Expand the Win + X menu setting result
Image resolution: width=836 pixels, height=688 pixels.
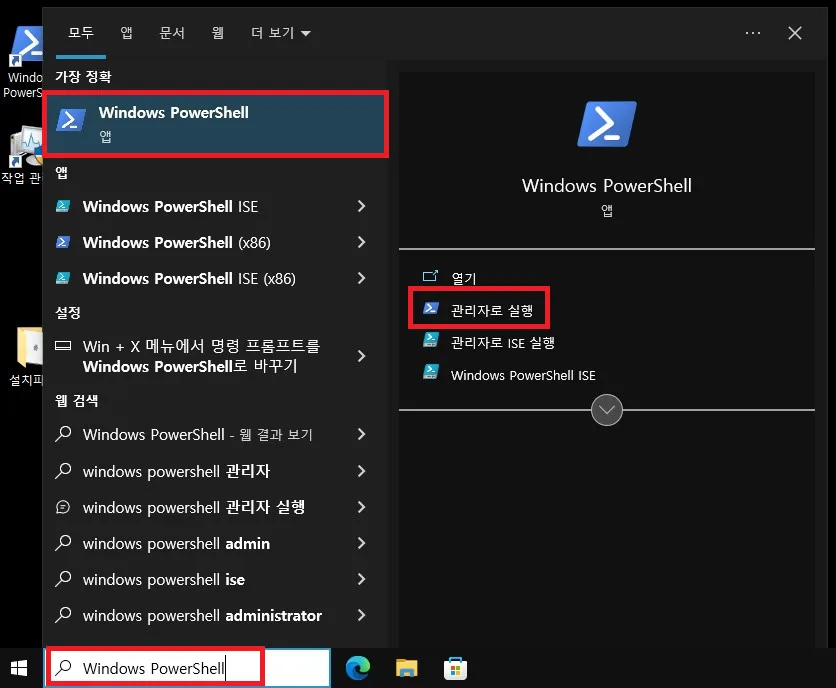pyautogui.click(x=361, y=356)
